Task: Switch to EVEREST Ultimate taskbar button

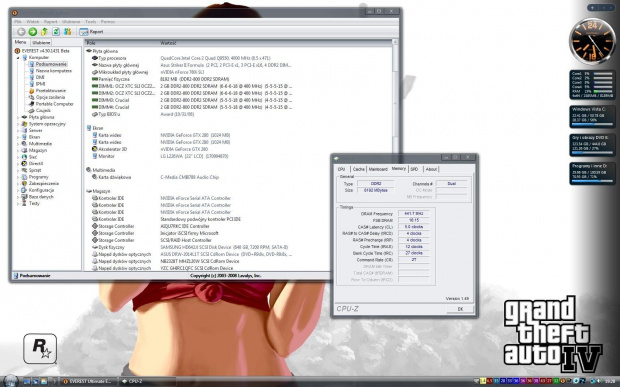Action: click(x=88, y=381)
